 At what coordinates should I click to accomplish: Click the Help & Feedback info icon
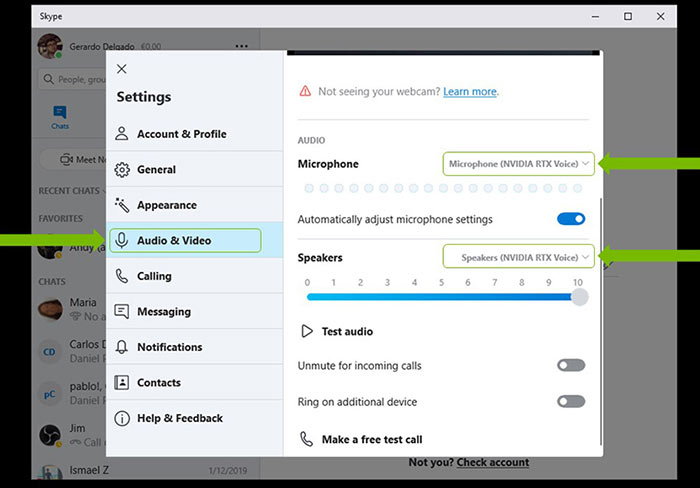pos(122,418)
